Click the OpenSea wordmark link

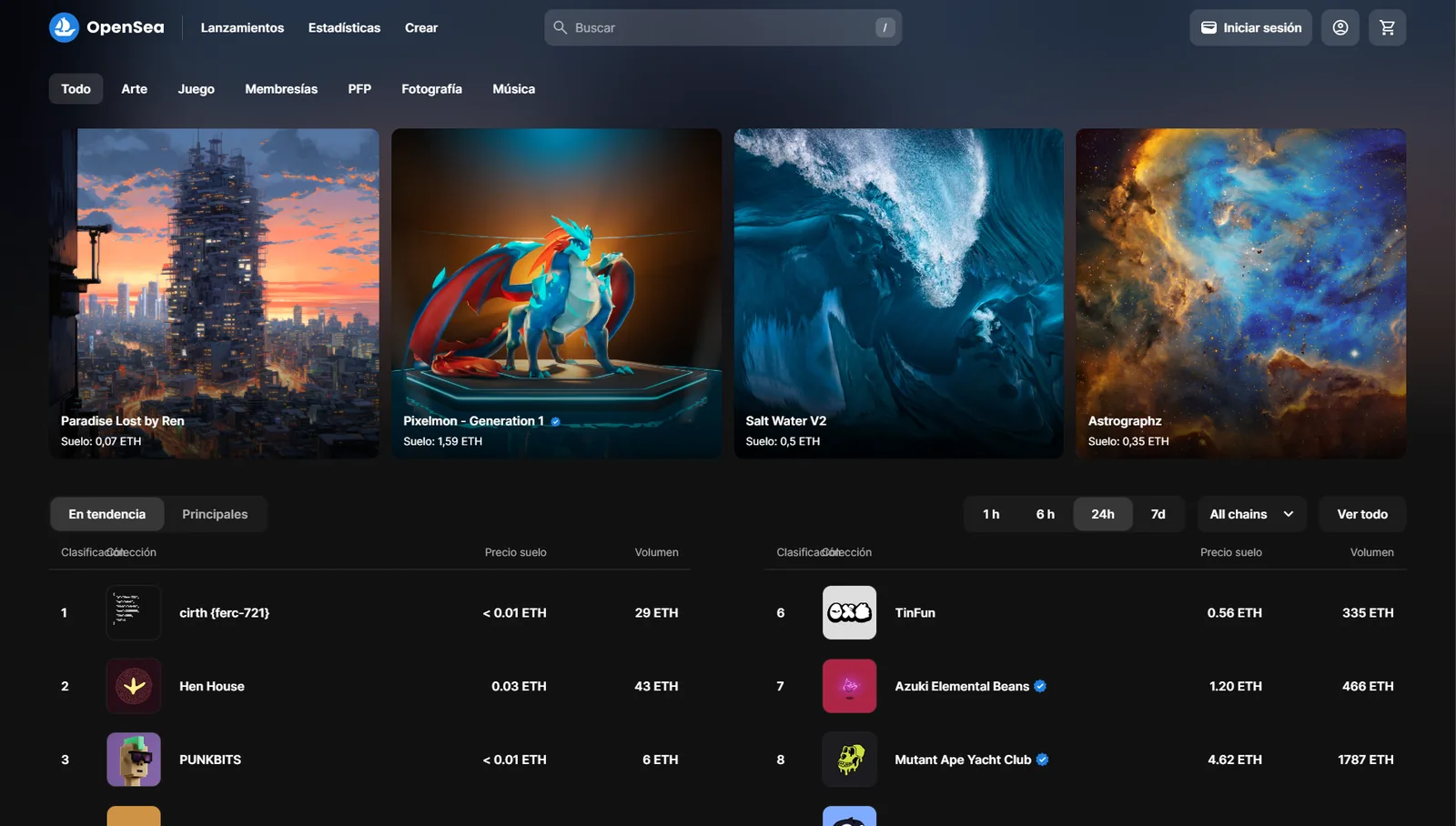coord(126,27)
